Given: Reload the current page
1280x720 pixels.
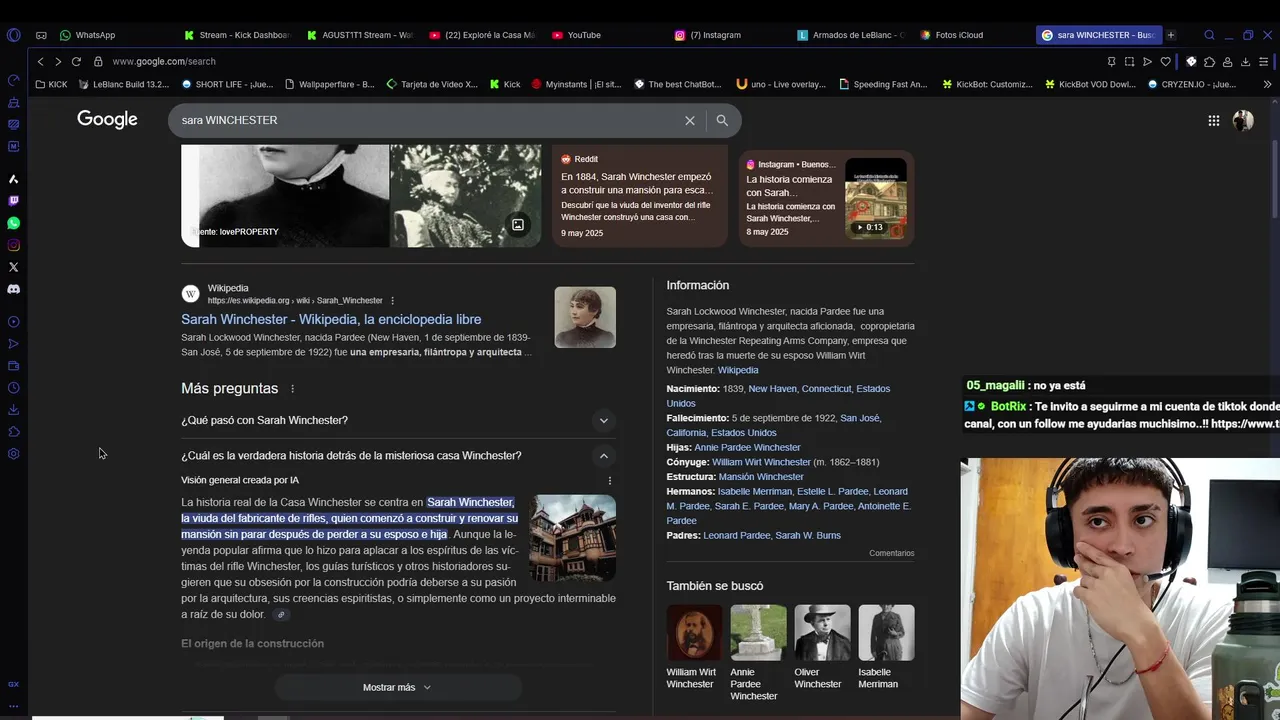Looking at the screenshot, I should pos(76,62).
